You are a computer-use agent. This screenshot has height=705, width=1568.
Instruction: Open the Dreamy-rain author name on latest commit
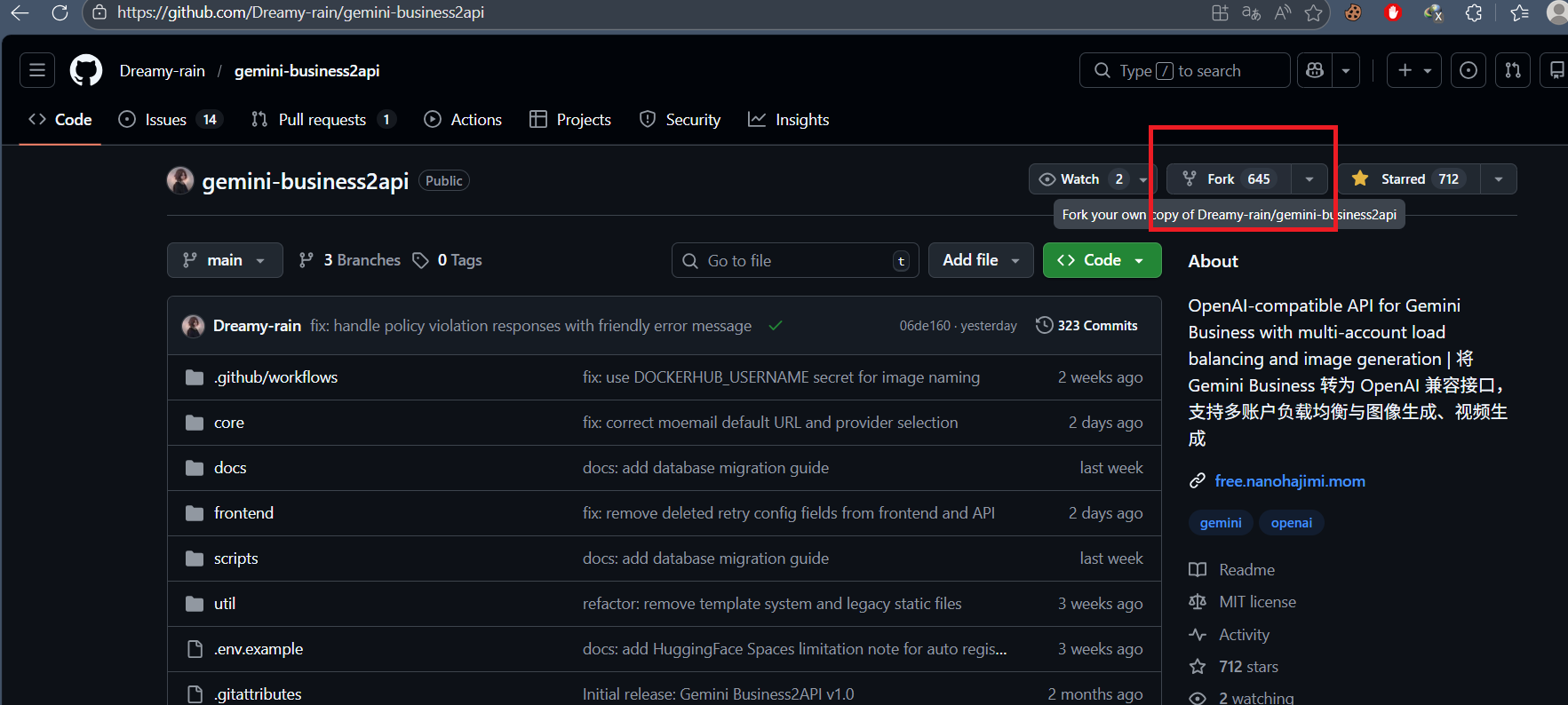pos(257,326)
